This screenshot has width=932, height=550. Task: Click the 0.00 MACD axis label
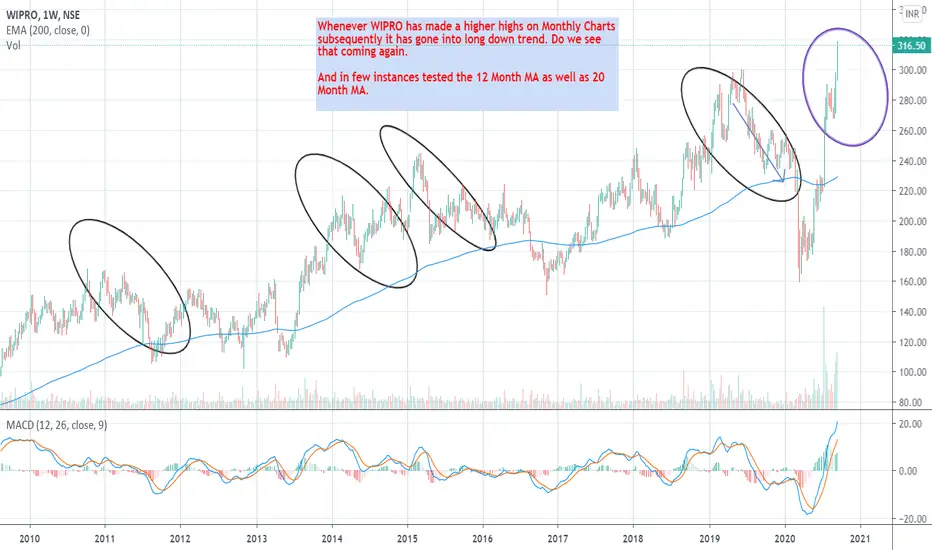(908, 471)
